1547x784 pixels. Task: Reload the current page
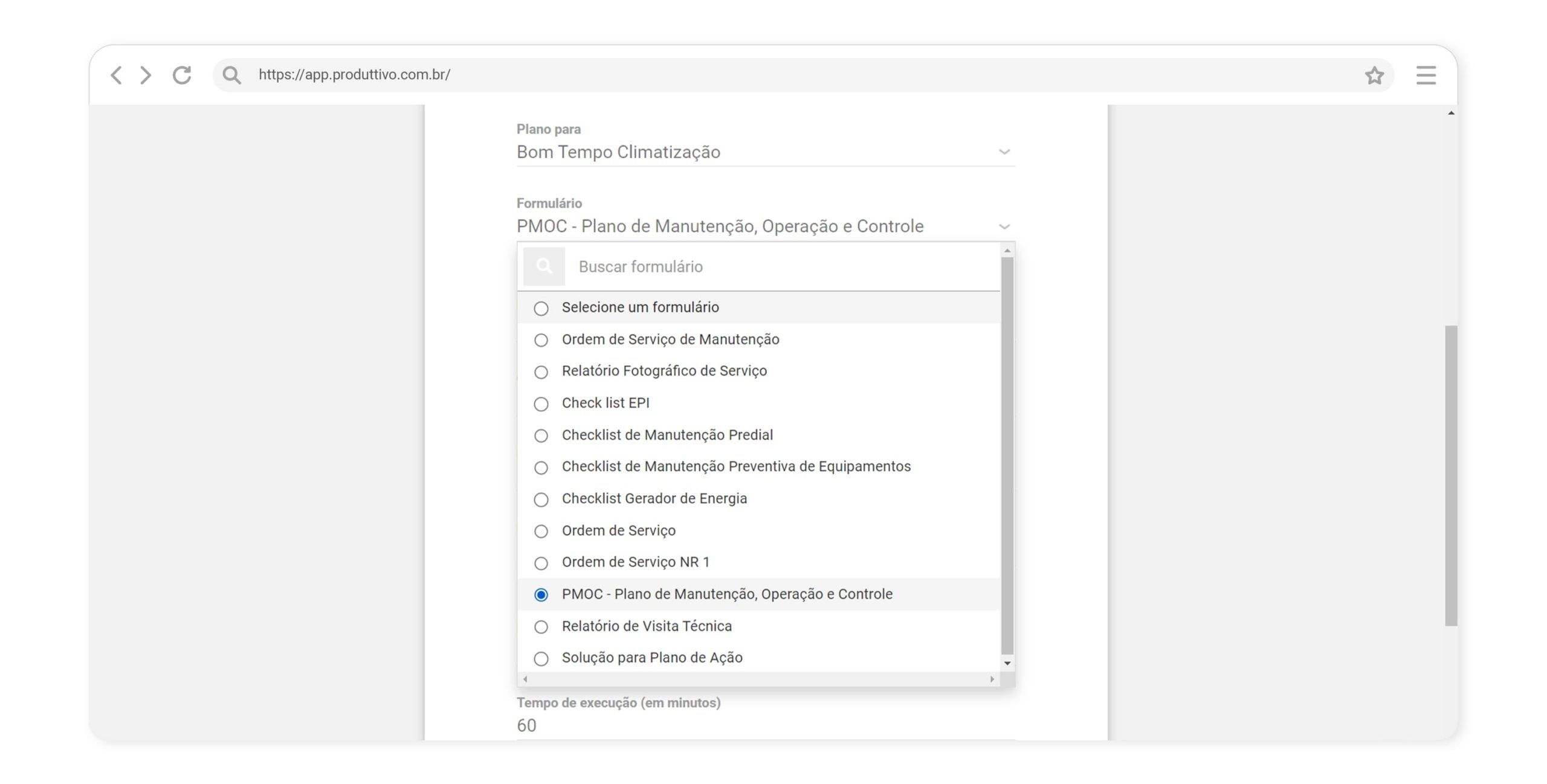click(x=181, y=75)
